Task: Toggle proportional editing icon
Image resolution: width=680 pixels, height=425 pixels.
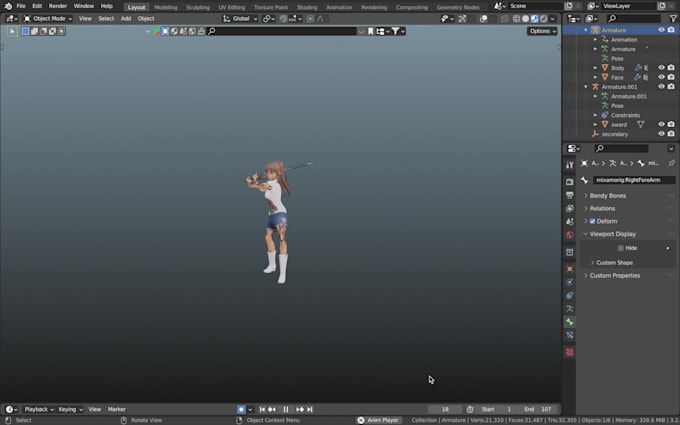Action: [x=310, y=19]
